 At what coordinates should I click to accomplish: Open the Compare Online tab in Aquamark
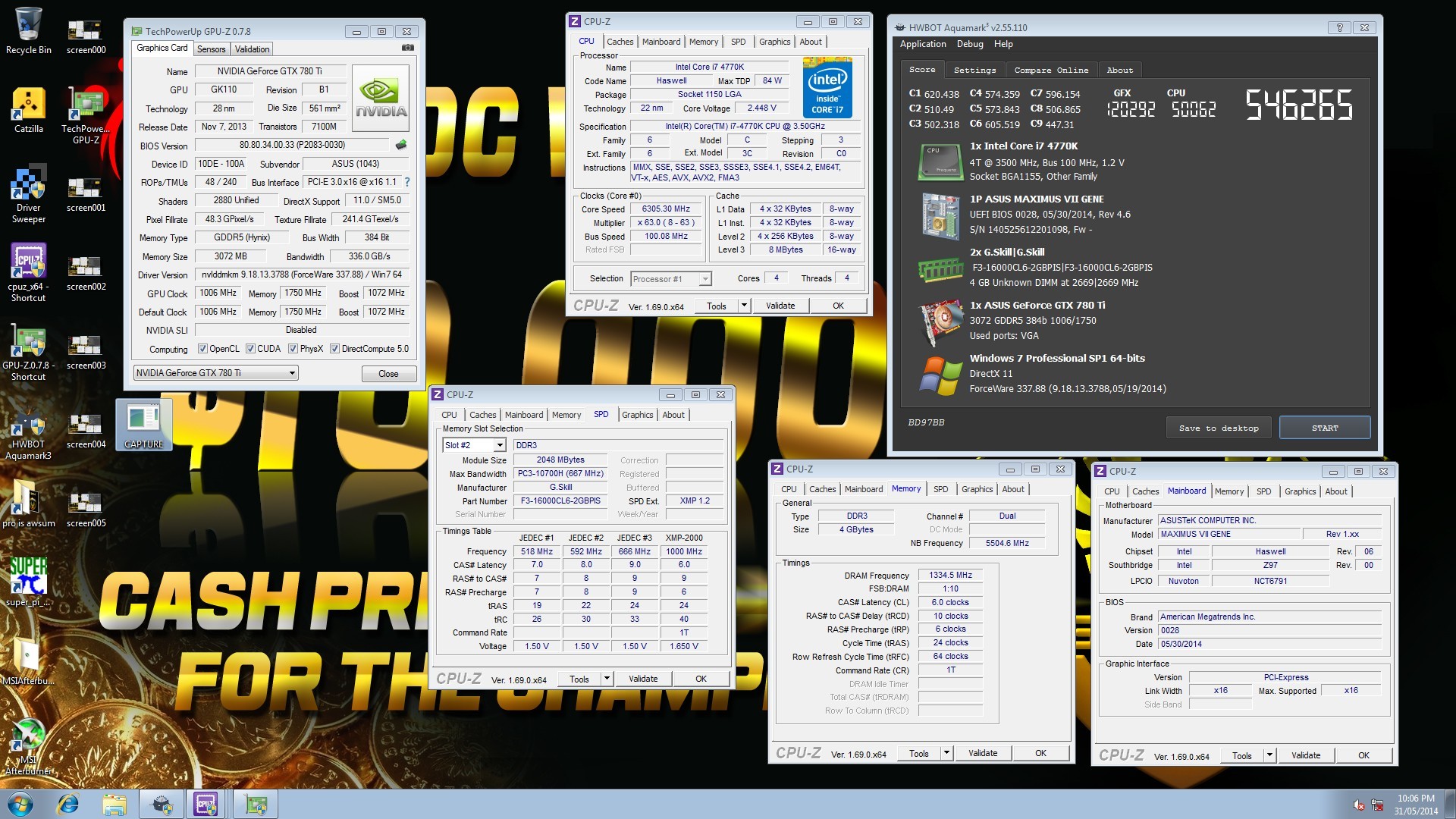coord(1051,70)
